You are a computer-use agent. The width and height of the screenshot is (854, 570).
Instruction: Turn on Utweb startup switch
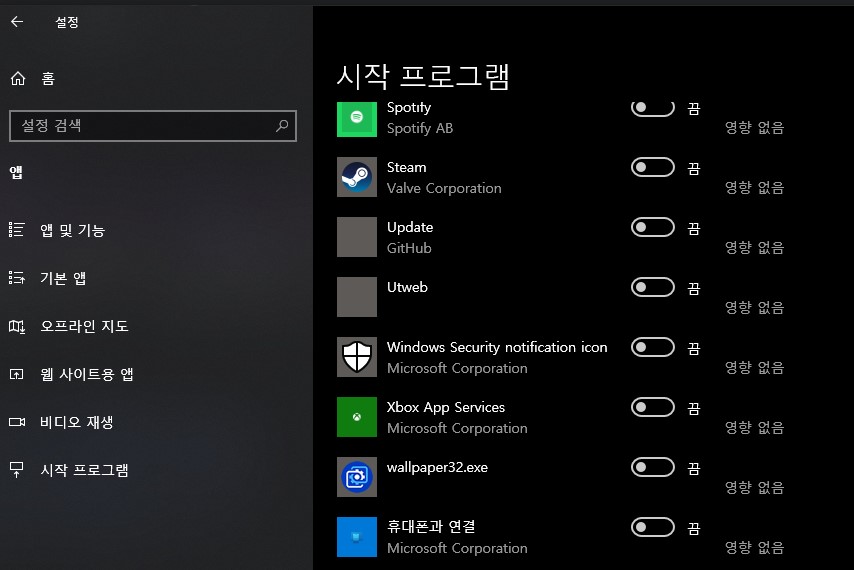[x=652, y=287]
